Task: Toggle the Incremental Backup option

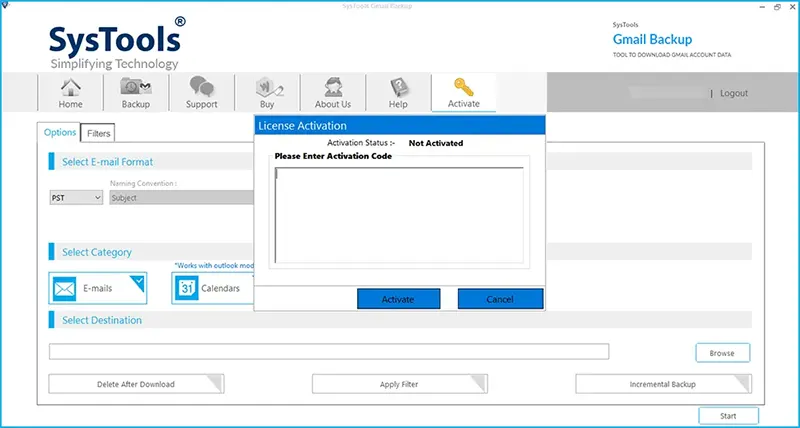Action: (663, 384)
